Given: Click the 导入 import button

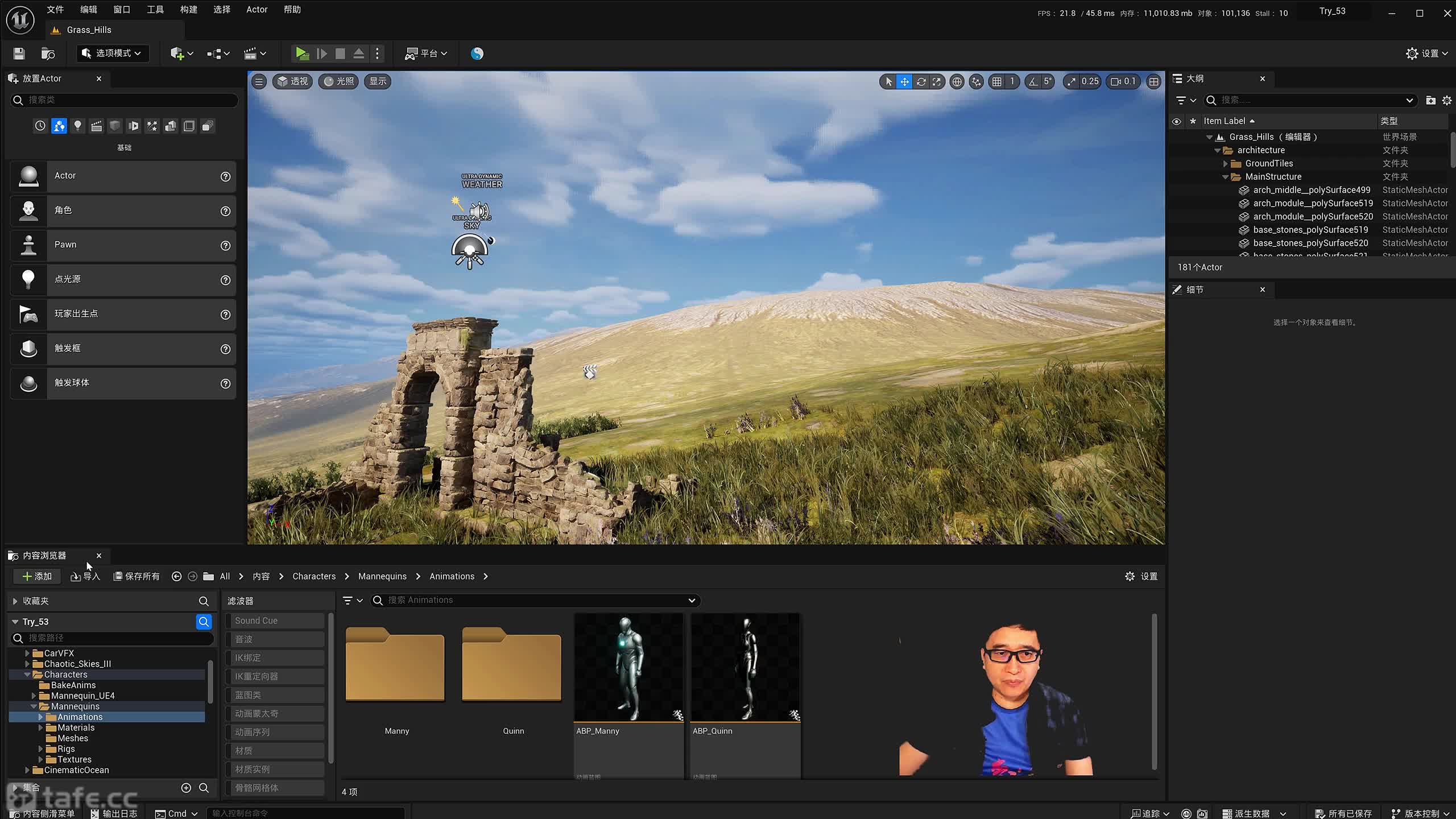Looking at the screenshot, I should coord(85,576).
